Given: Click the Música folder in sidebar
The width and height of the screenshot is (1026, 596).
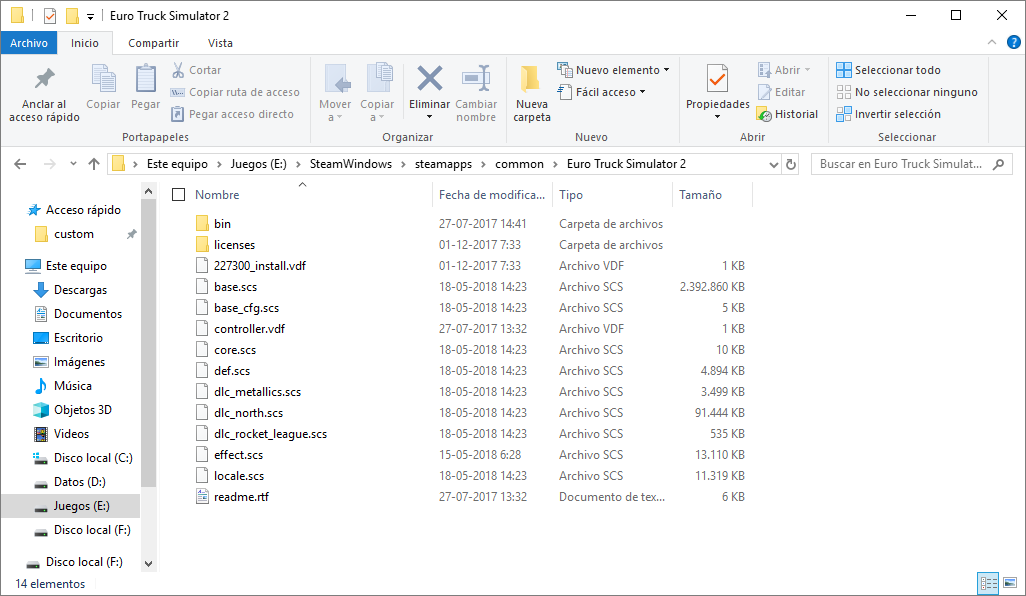Looking at the screenshot, I should [73, 386].
